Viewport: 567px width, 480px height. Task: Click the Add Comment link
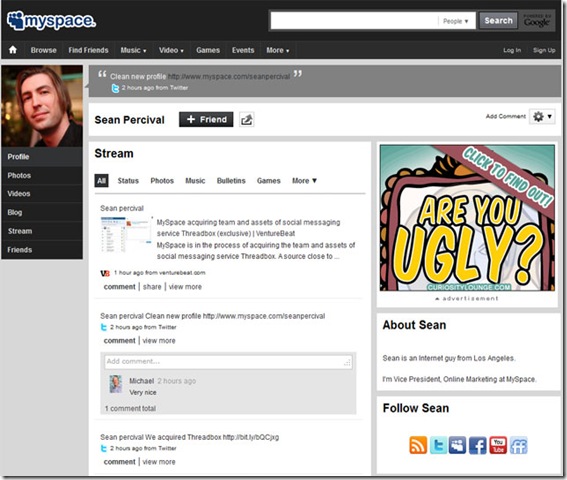point(506,116)
